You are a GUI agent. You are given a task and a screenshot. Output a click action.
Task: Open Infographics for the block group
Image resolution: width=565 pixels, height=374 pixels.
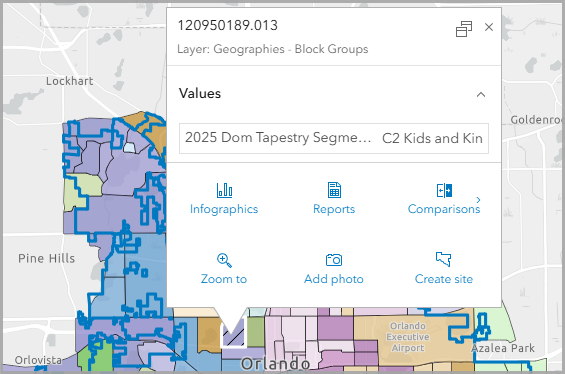tap(224, 199)
